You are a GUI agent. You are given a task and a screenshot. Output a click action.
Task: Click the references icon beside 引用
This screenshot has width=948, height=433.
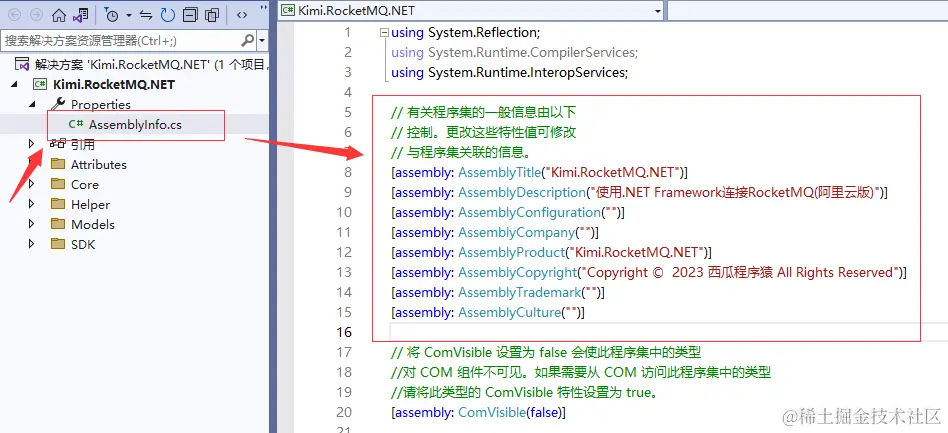pyautogui.click(x=58, y=144)
